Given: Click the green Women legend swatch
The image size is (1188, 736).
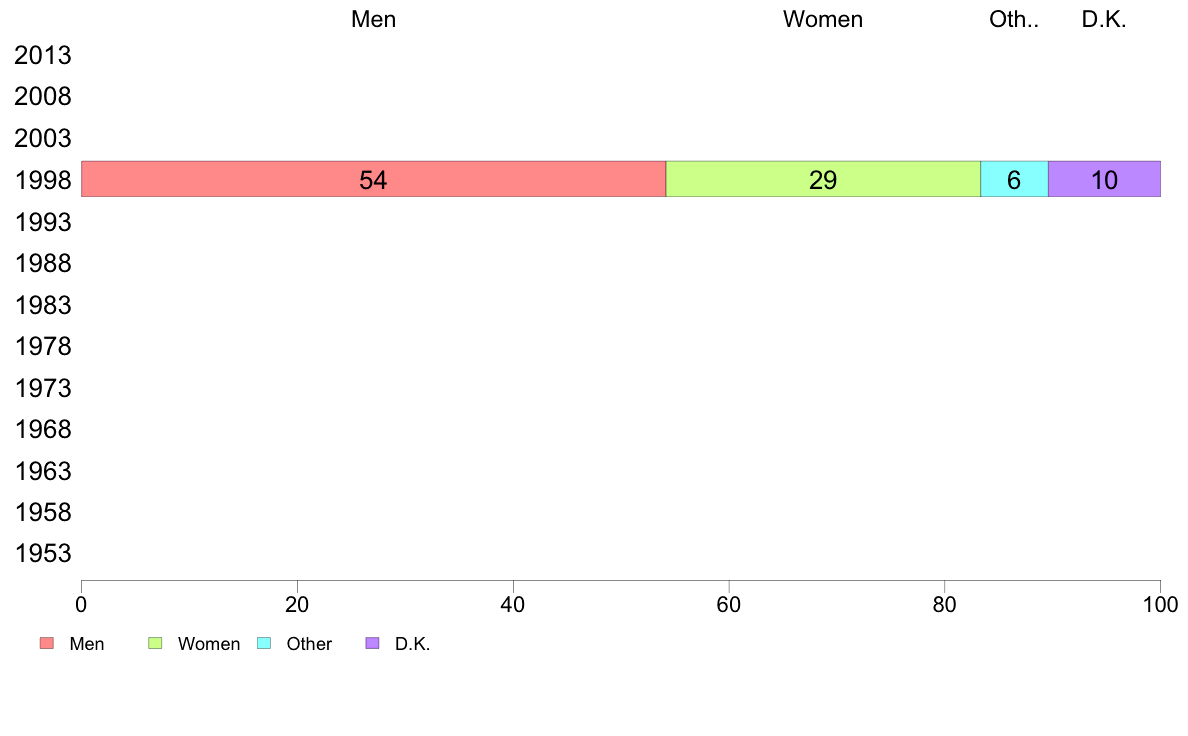Looking at the screenshot, I should pos(155,644).
